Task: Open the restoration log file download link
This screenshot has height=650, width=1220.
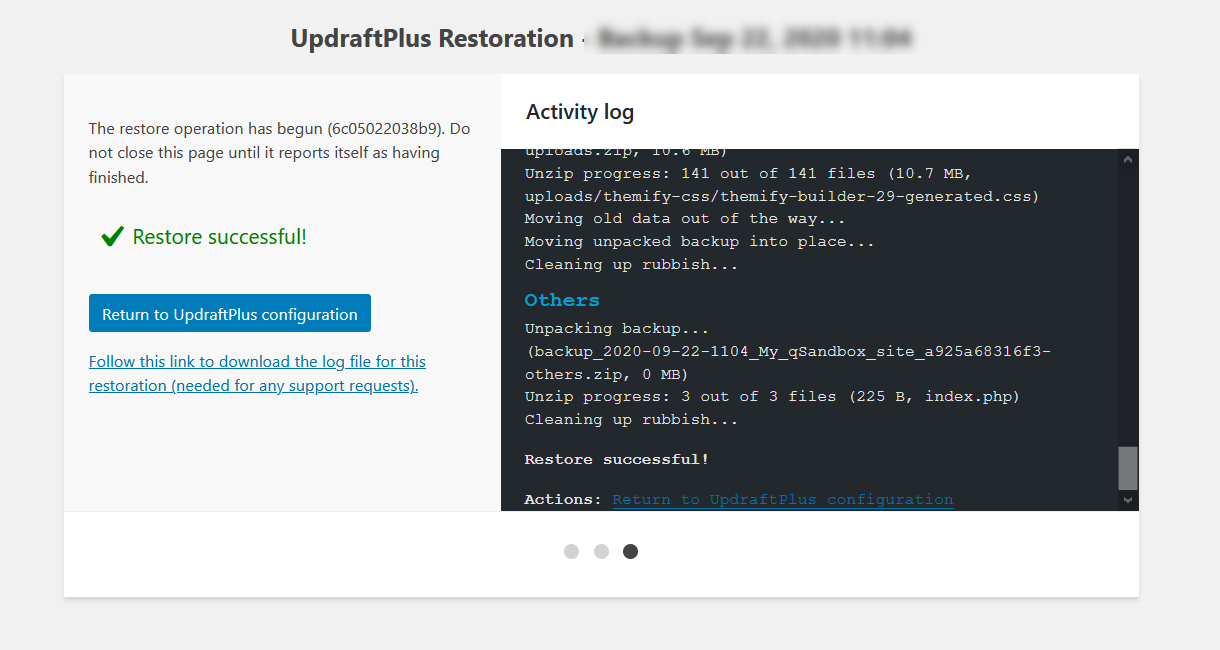Action: 257,373
